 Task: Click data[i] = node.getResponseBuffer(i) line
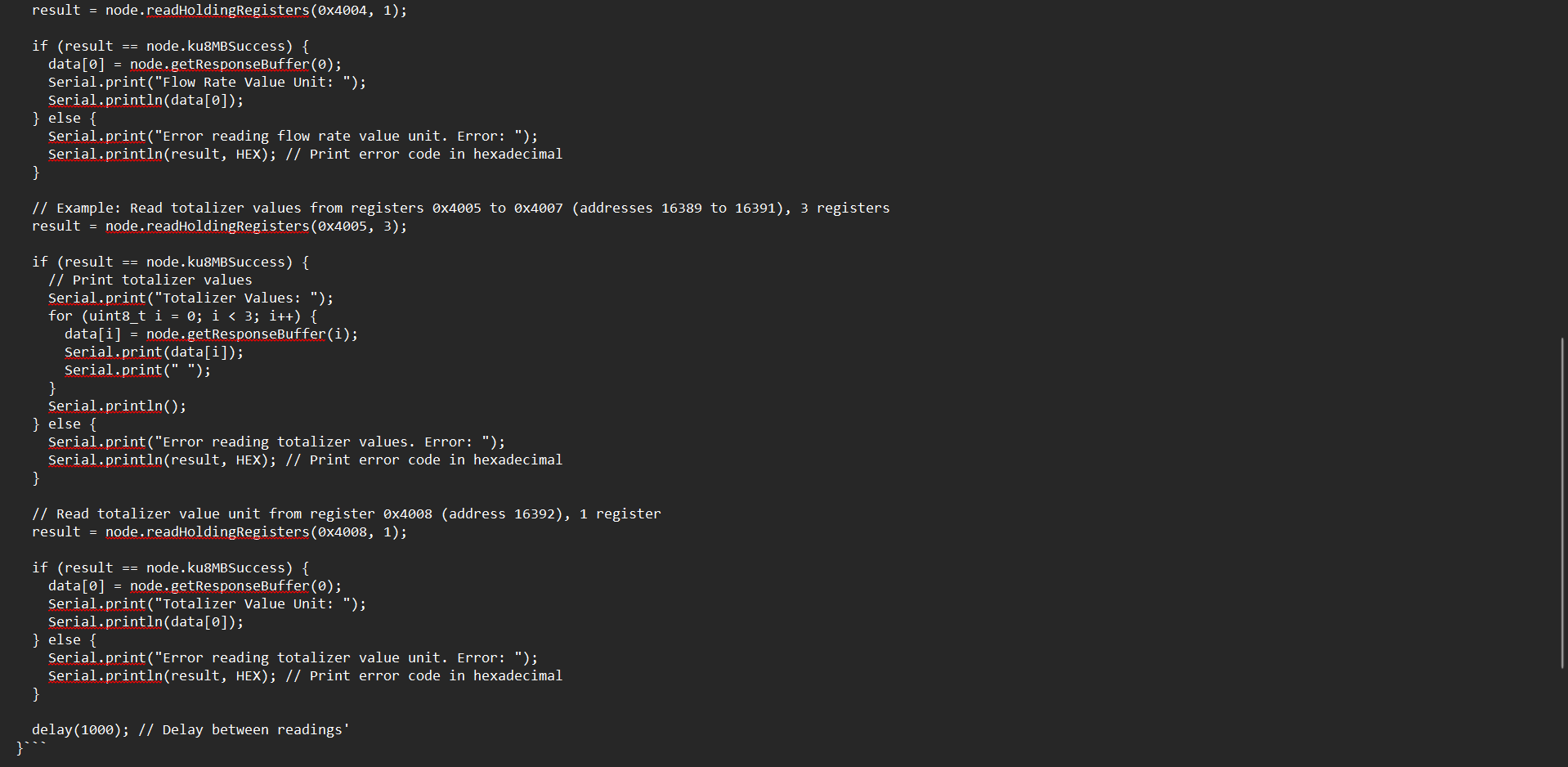211,334
